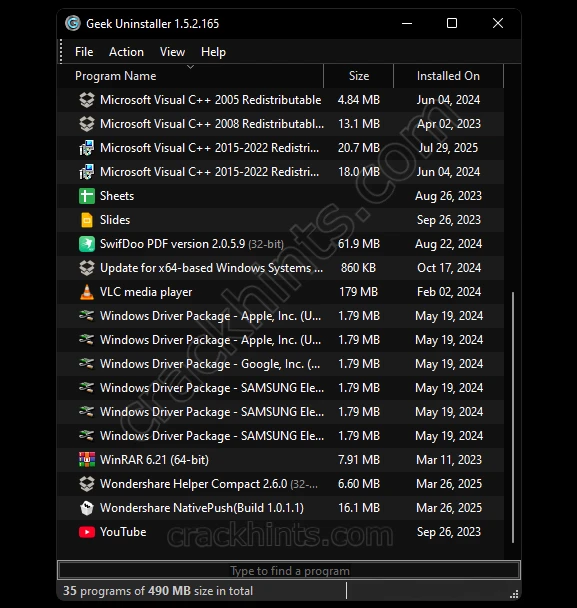Select WinRAR 6.21 (64-bit) entry

point(281,459)
